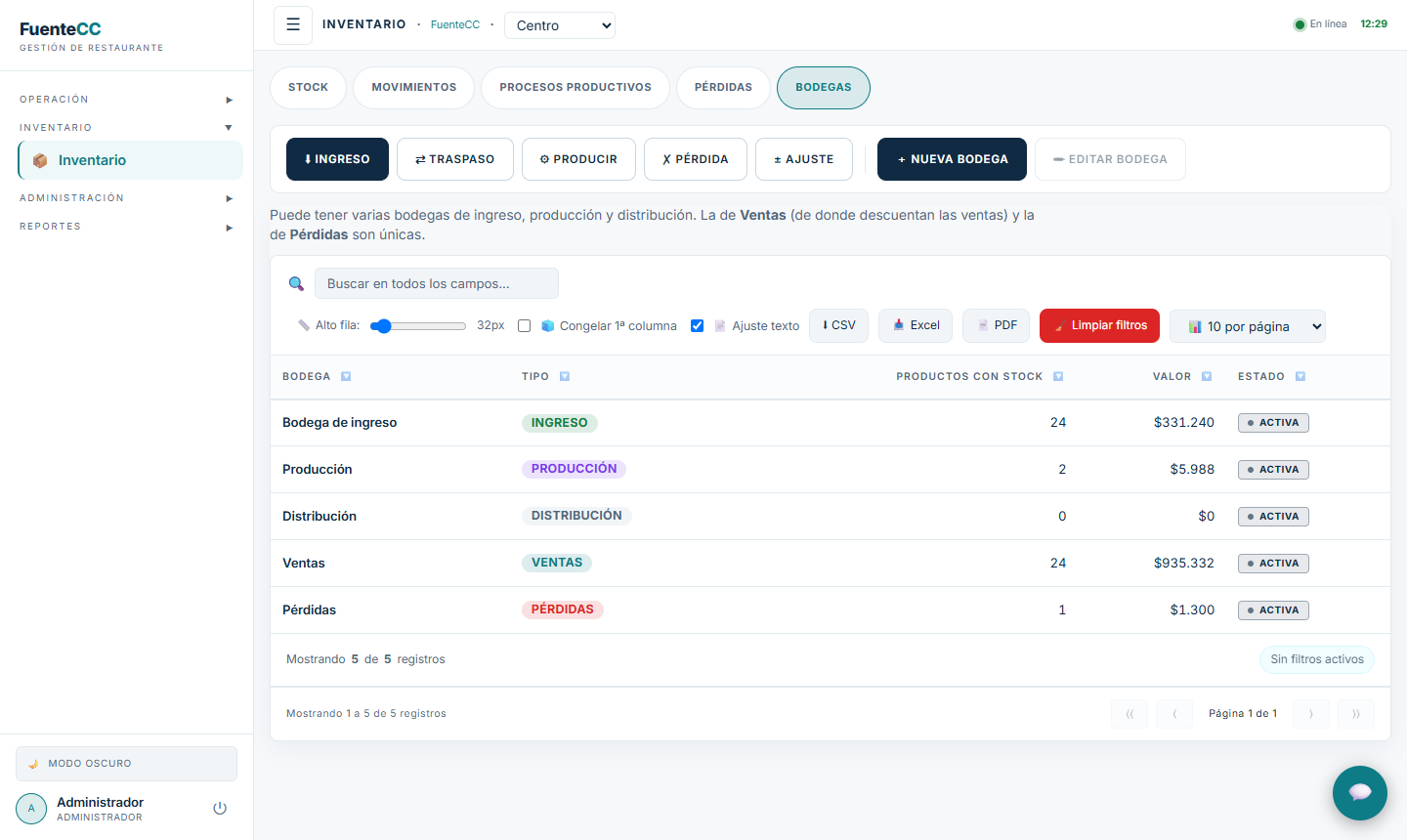Download the table as CSV
The width and height of the screenshot is (1407, 840).
click(838, 326)
